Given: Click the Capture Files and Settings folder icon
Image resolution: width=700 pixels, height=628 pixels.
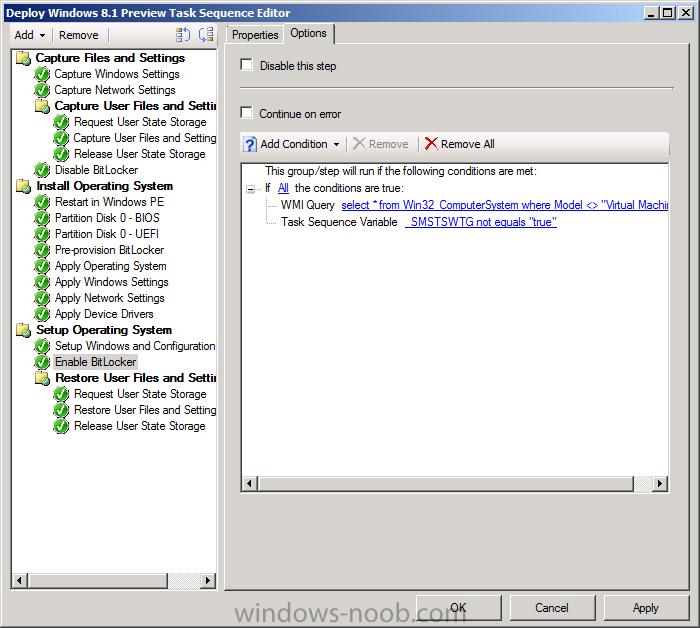Looking at the screenshot, I should (23, 58).
